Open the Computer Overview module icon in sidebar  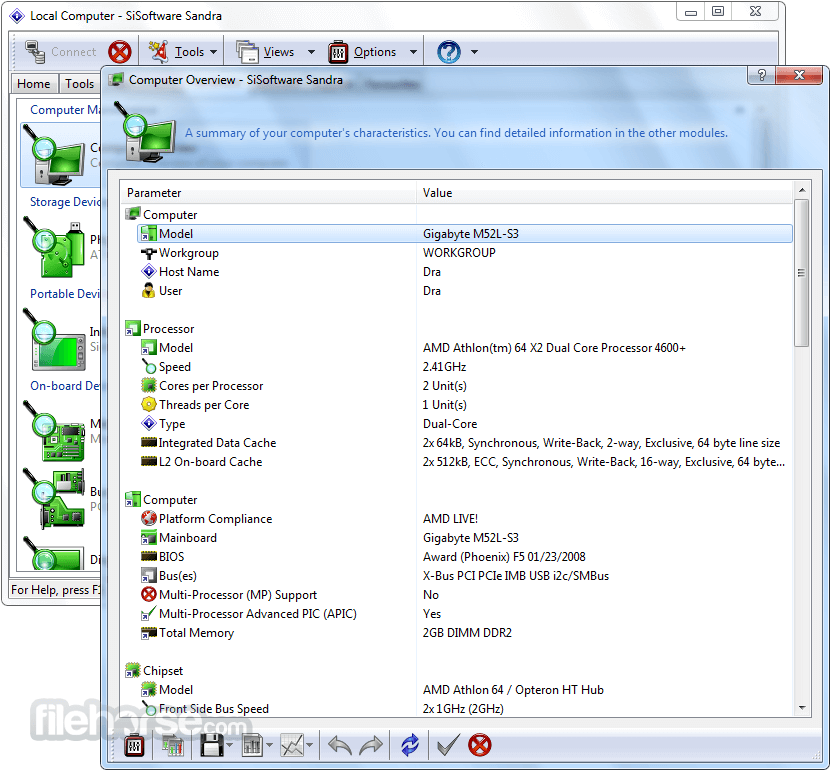54,155
